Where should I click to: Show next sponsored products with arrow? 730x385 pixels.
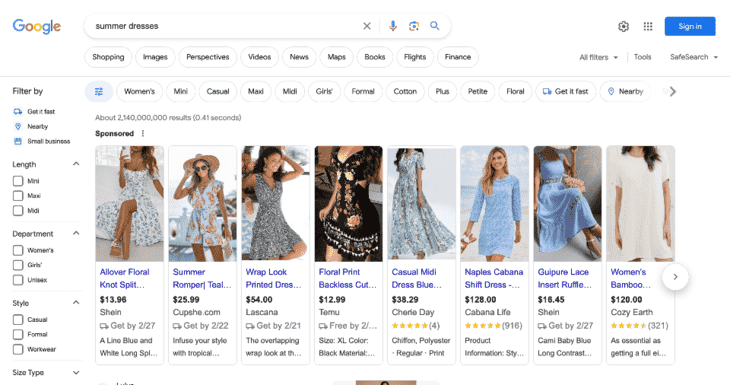675,277
